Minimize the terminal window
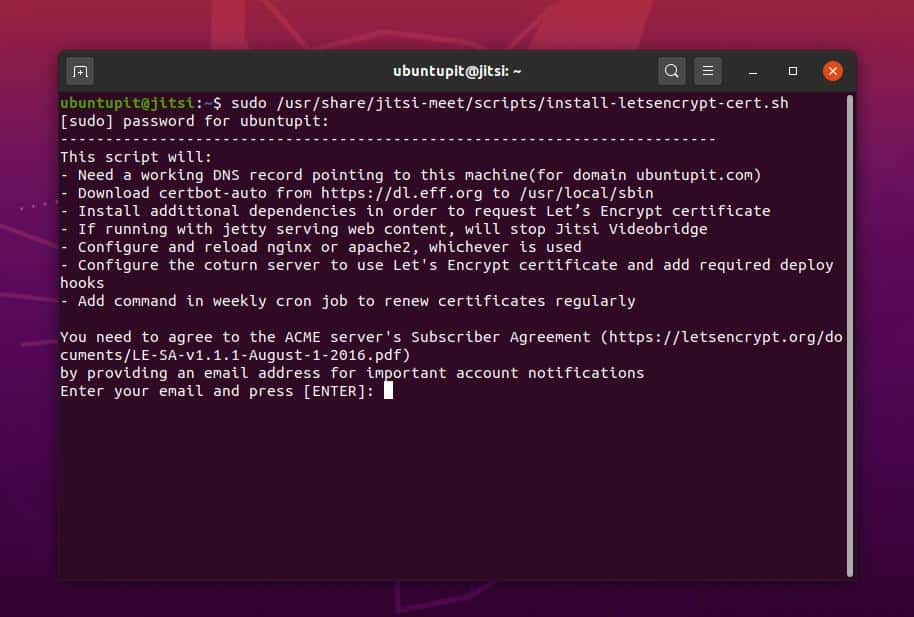914x617 pixels. coord(753,71)
